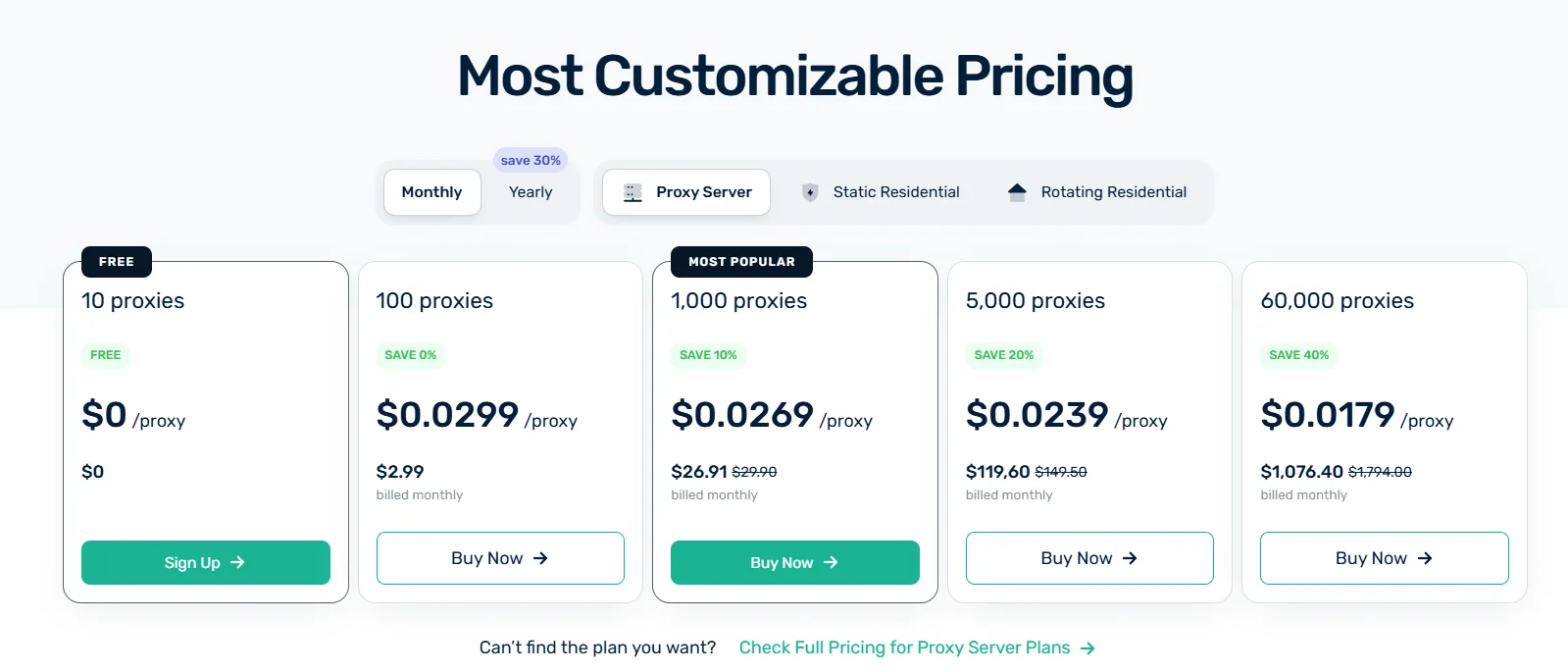This screenshot has width=1568, height=672.
Task: Click the arrow in the 60,000 proxies Buy Now button
Action: click(1424, 557)
